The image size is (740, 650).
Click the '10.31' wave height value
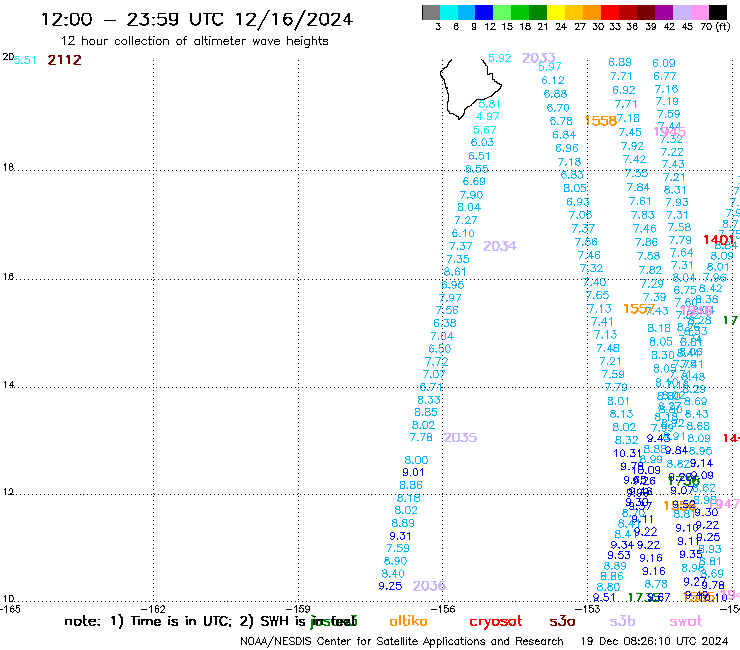tap(627, 453)
